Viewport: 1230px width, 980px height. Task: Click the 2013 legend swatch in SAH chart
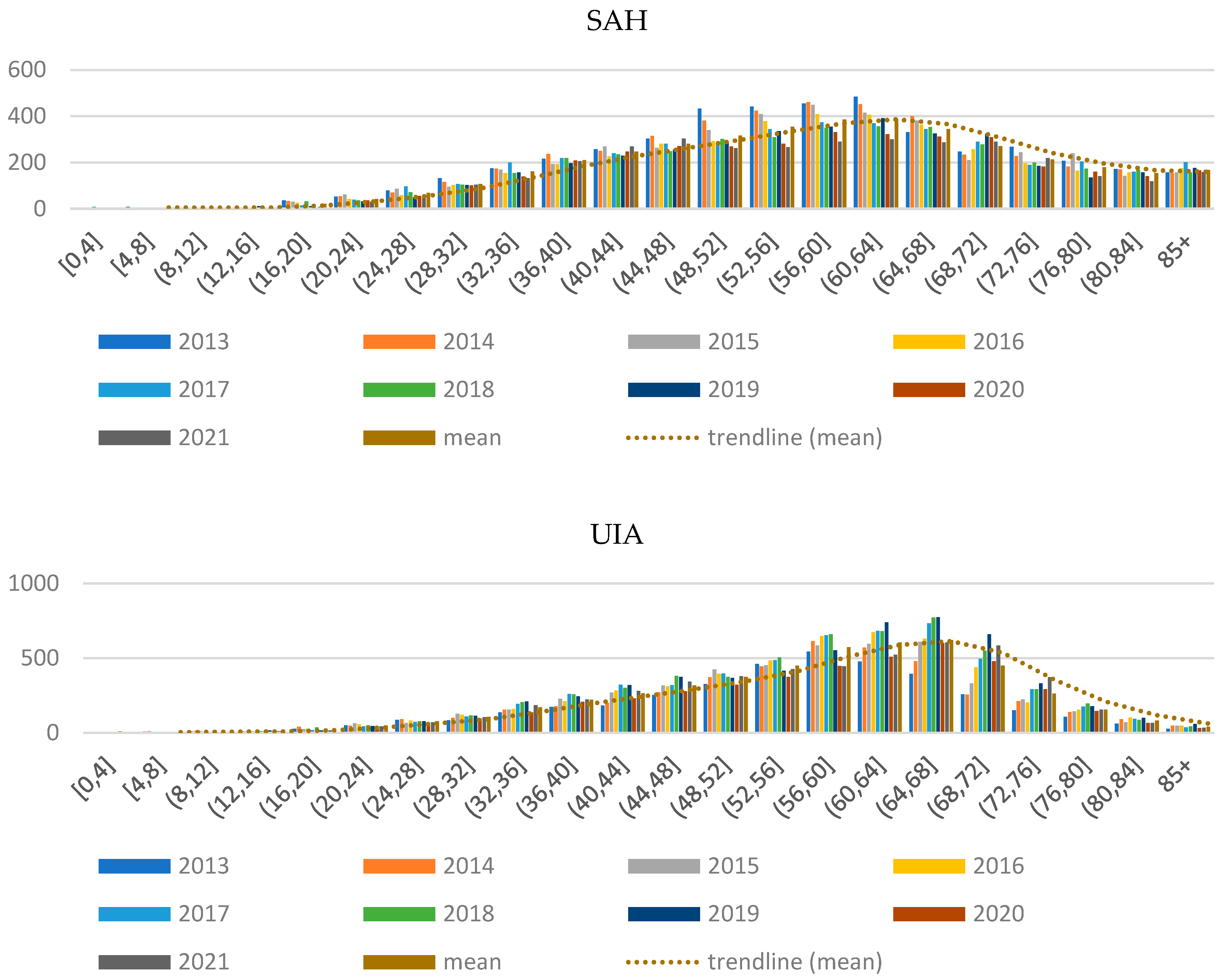click(134, 341)
